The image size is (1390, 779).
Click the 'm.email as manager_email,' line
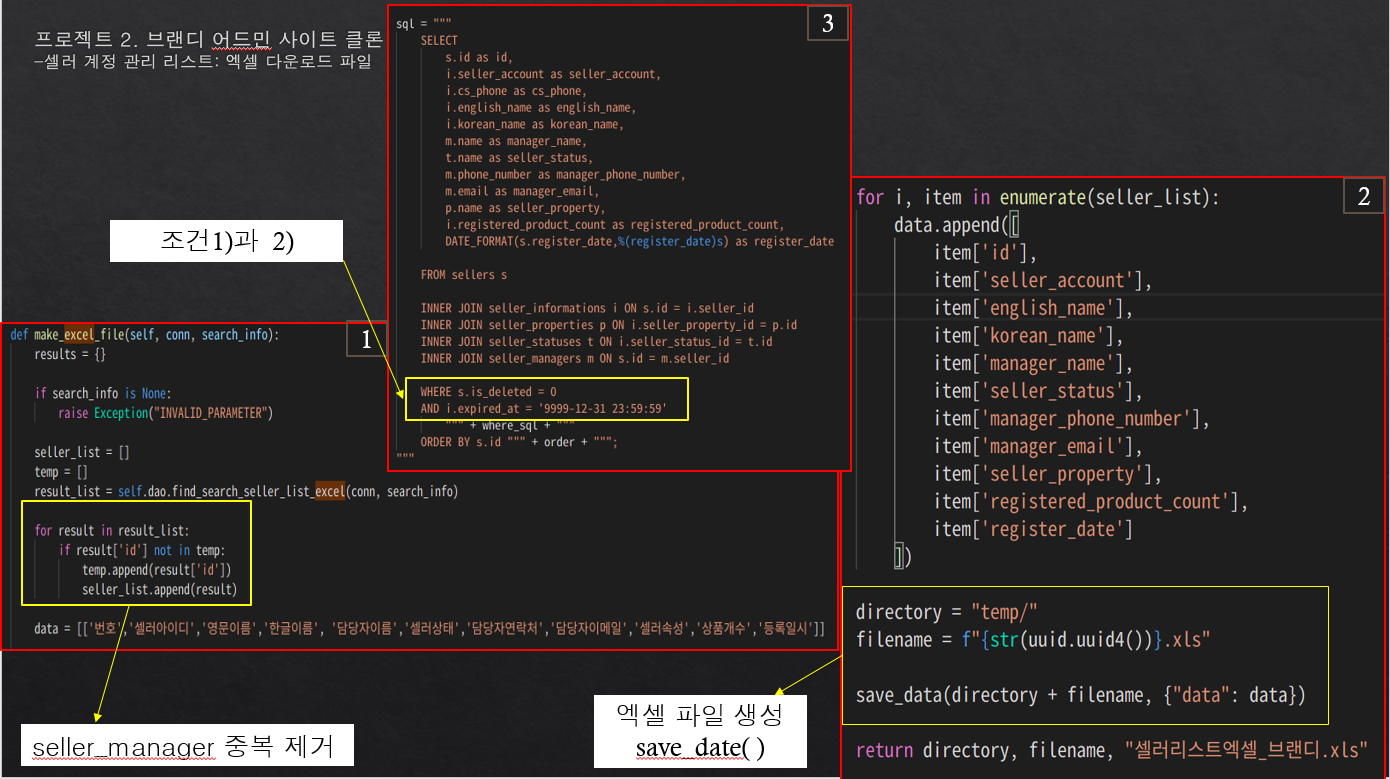point(522,191)
